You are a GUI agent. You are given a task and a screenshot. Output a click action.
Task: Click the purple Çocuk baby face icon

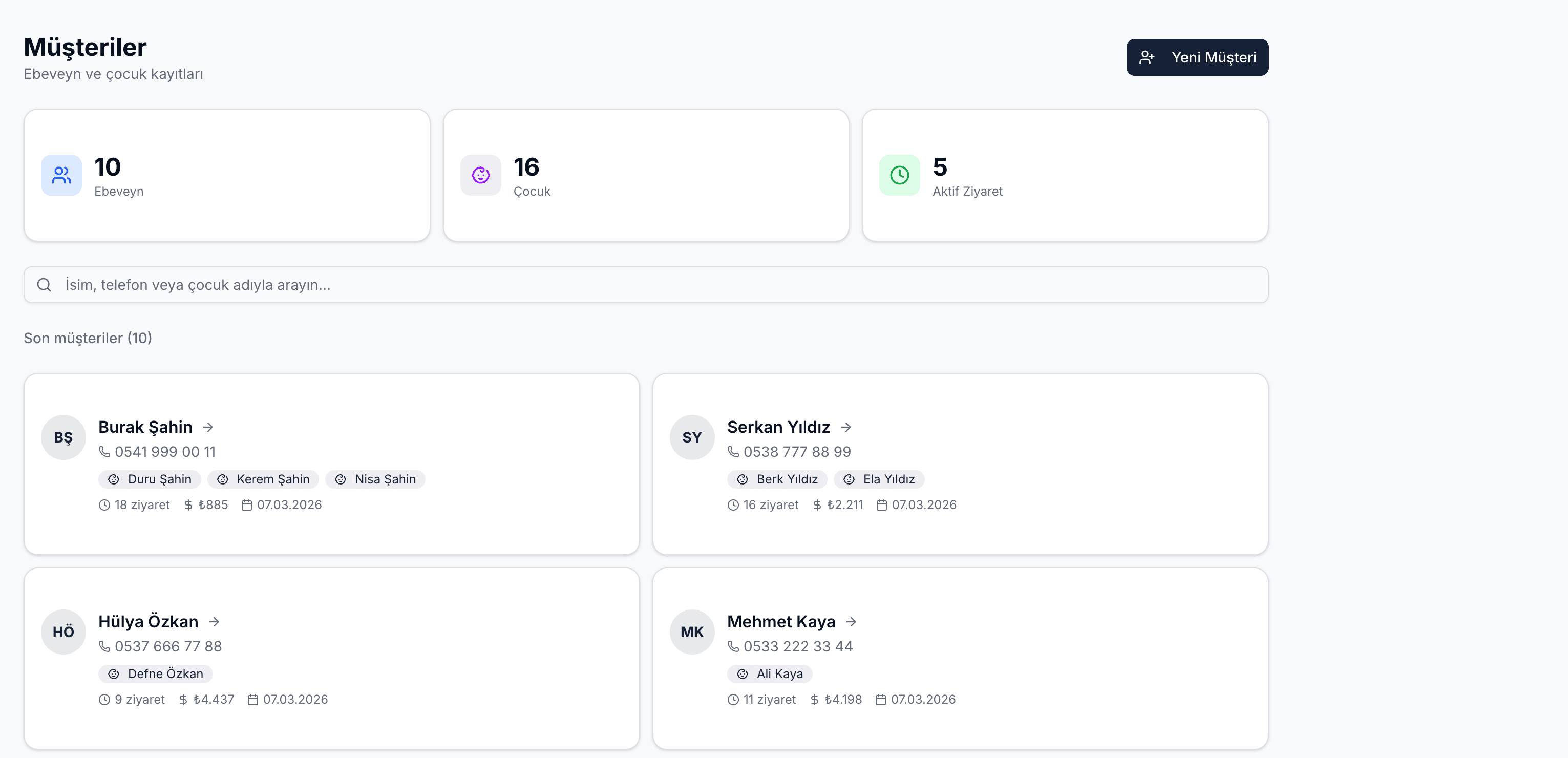tap(480, 175)
